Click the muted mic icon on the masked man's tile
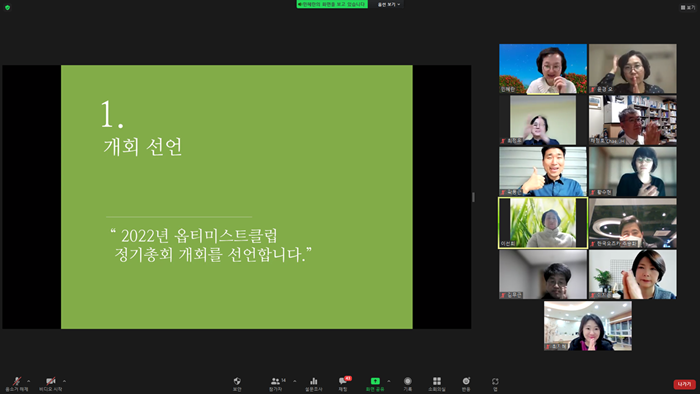 click(593, 244)
